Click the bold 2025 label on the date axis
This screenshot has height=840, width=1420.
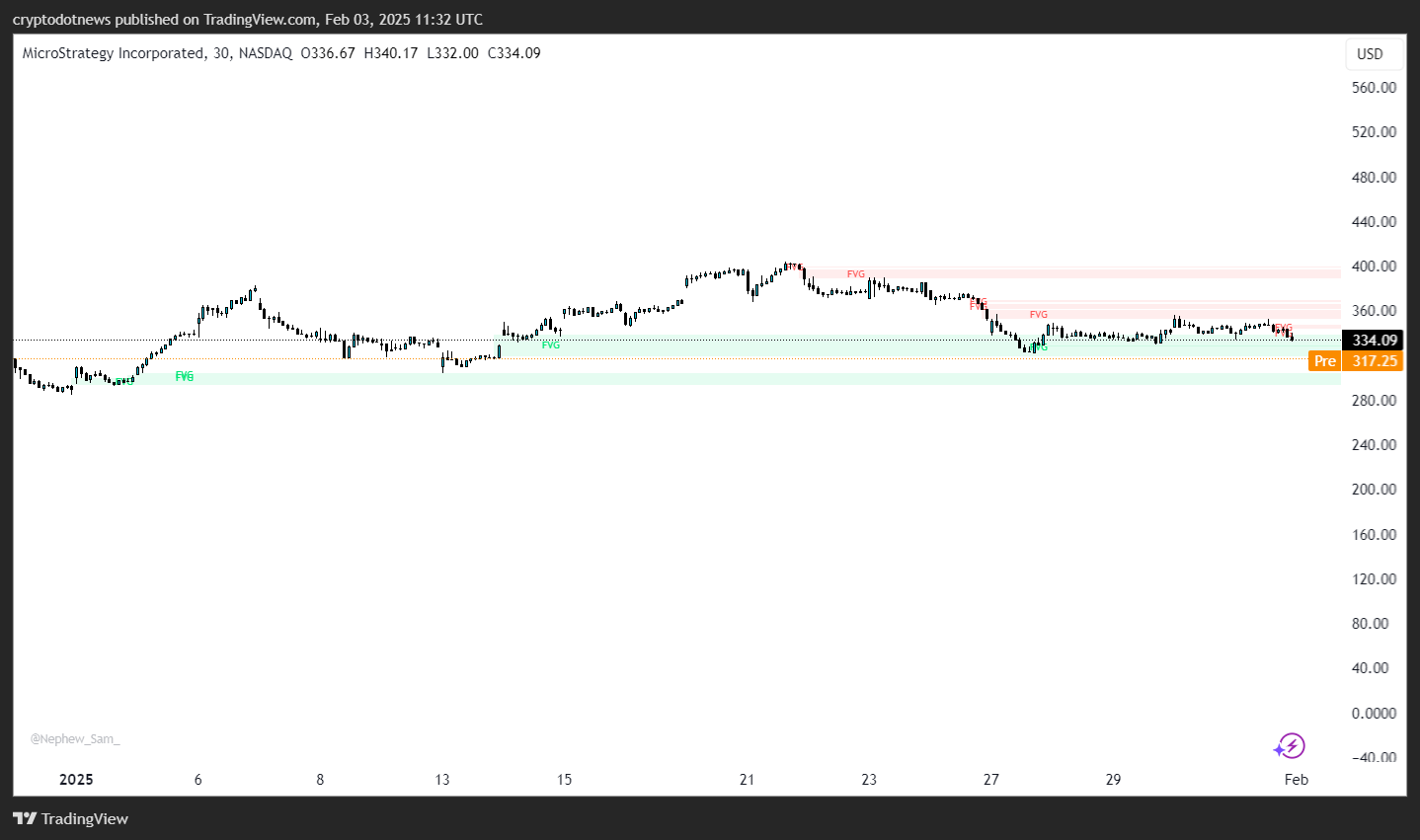coord(76,779)
